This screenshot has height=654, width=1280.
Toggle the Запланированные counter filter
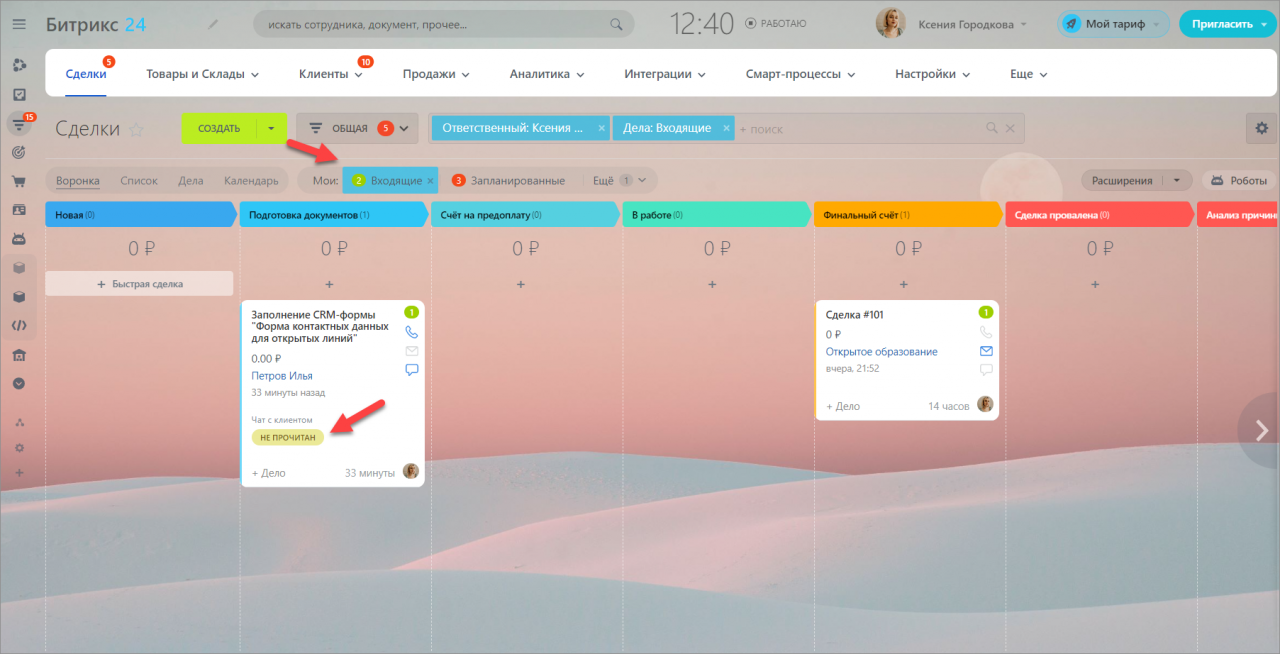tap(508, 181)
